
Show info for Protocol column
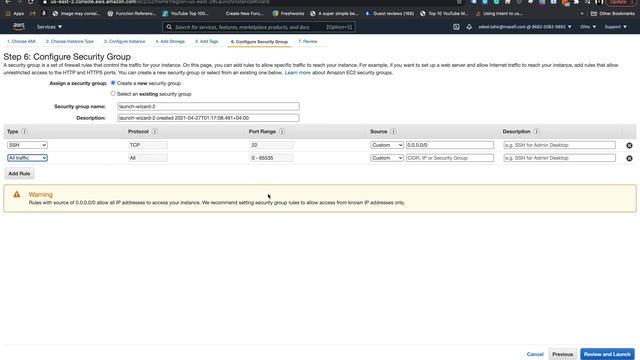point(155,131)
